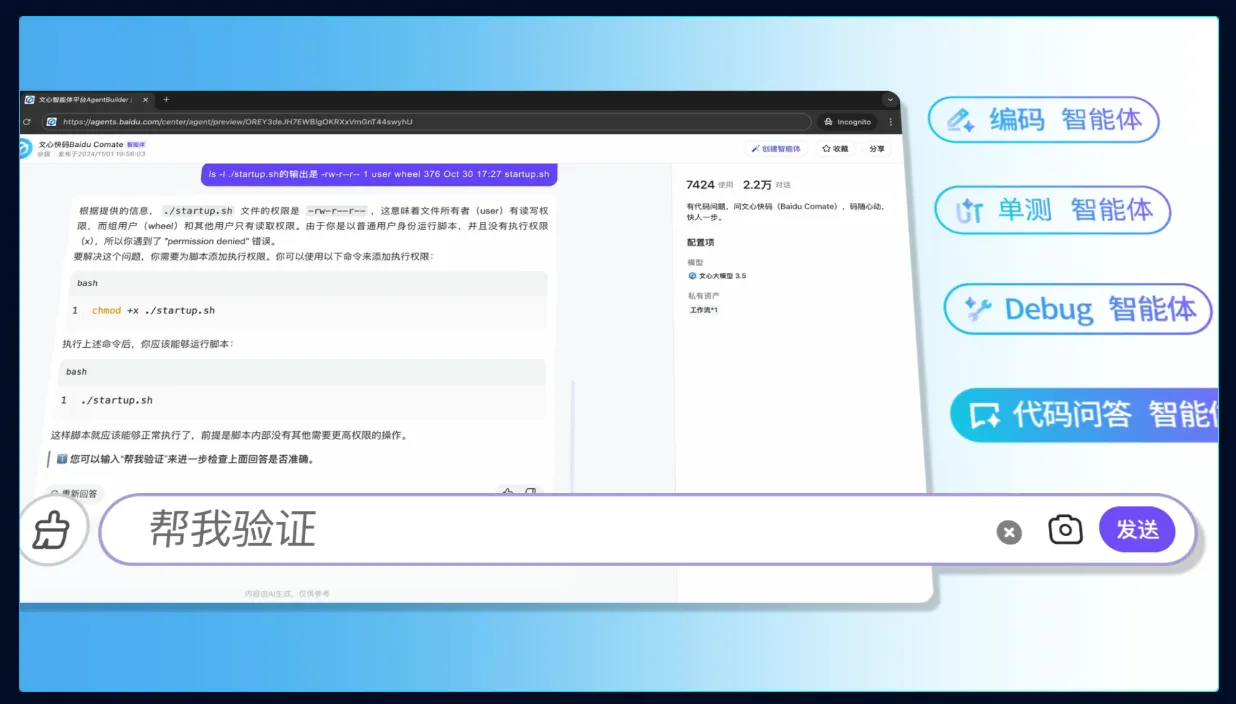Click the 文心快码 Baidu Comate avatar icon
The width and height of the screenshot is (1236, 704).
tap(25, 149)
